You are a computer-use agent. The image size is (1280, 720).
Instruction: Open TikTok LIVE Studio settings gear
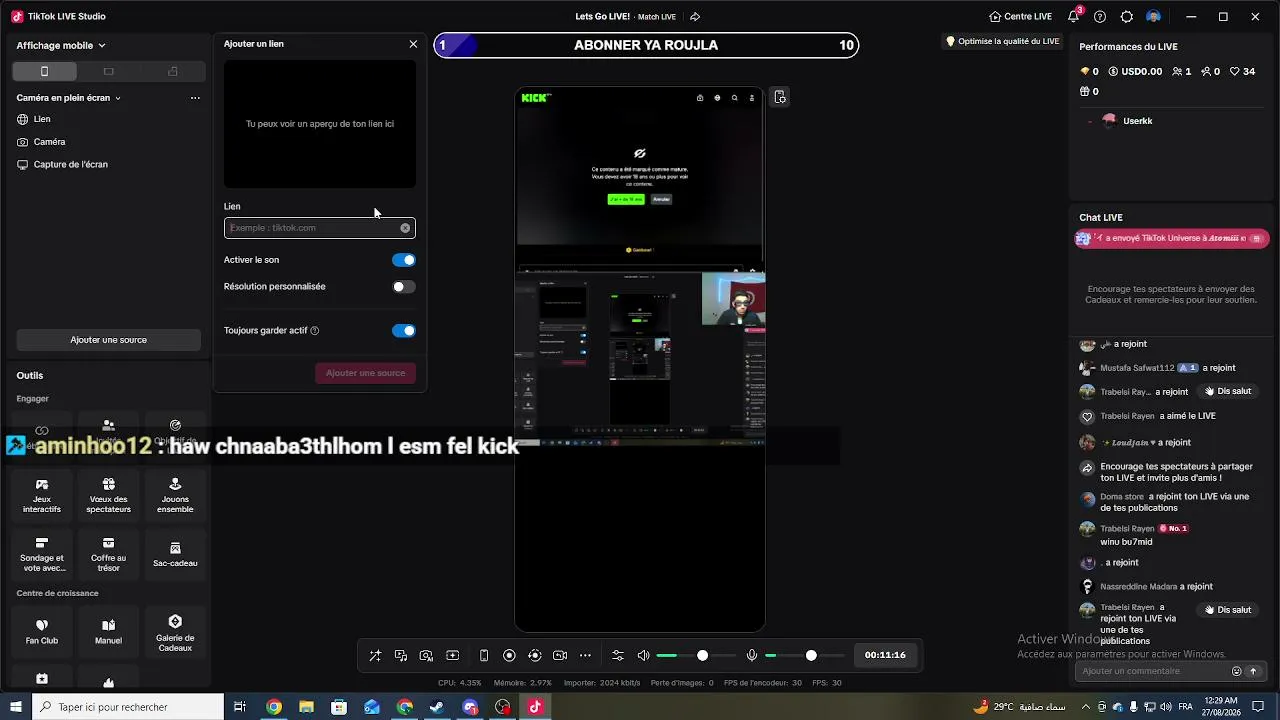(1127, 17)
